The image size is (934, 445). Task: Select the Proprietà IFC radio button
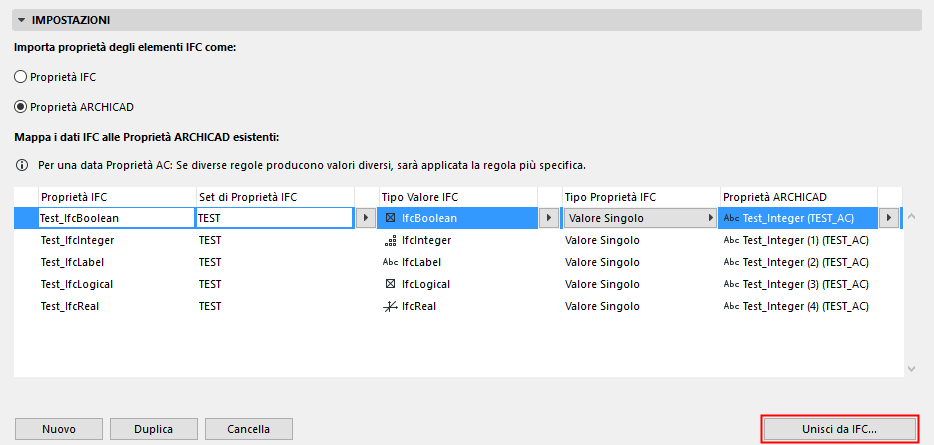tap(21, 76)
